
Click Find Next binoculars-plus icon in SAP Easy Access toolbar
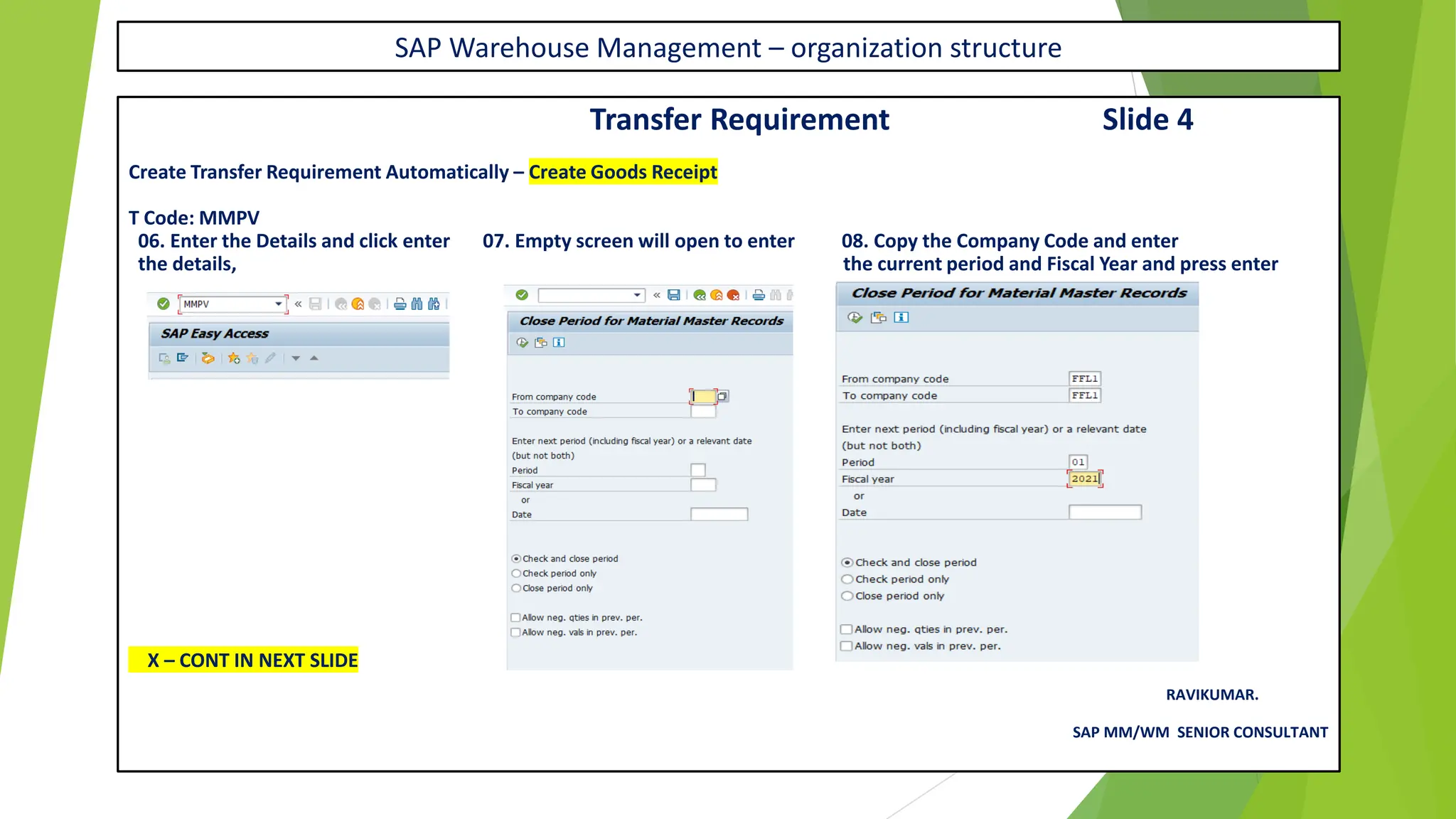(434, 304)
